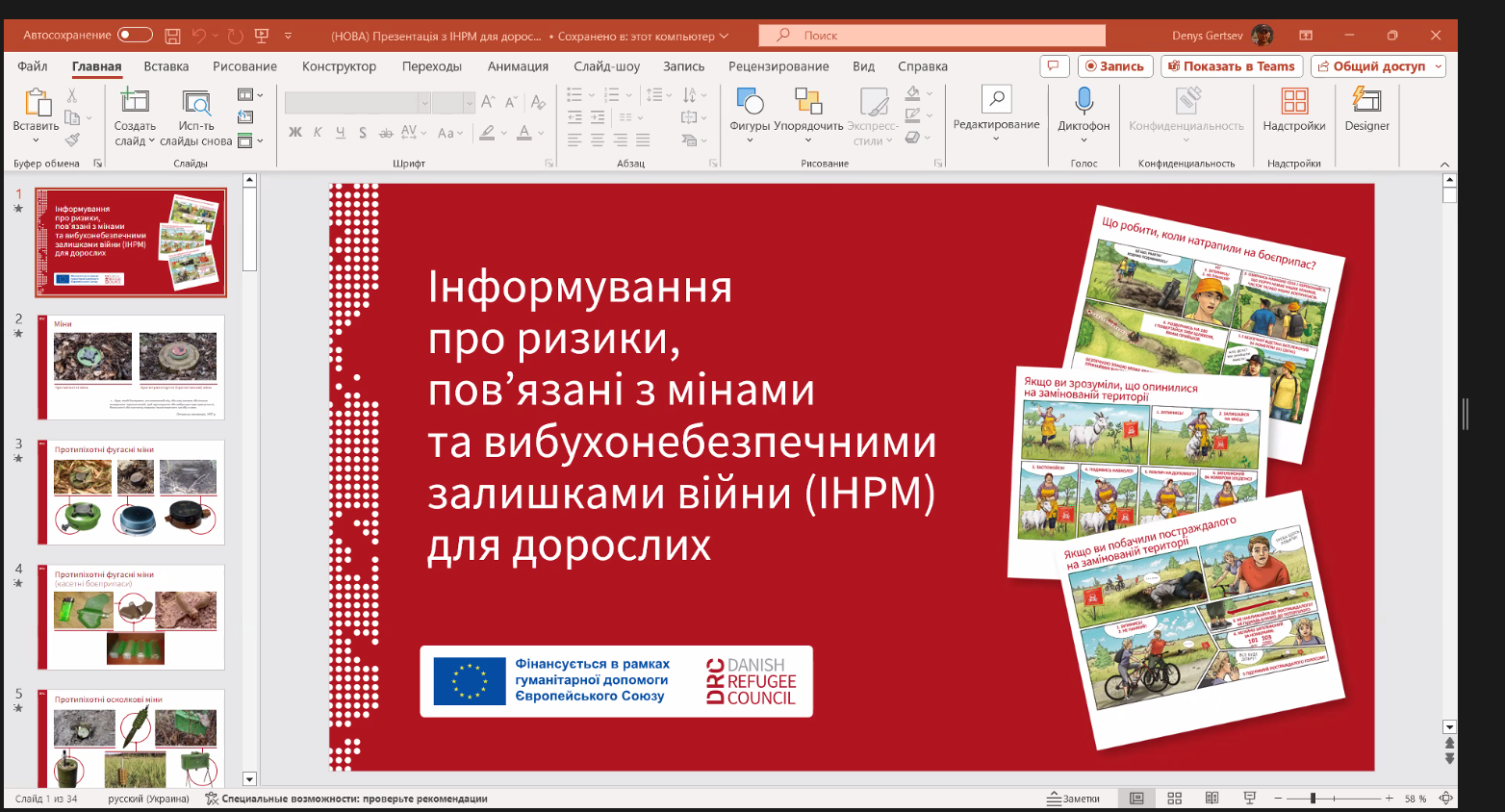Open the Share (Общий доступ) dropdown arrow
1505x812 pixels.
pyautogui.click(x=1439, y=66)
